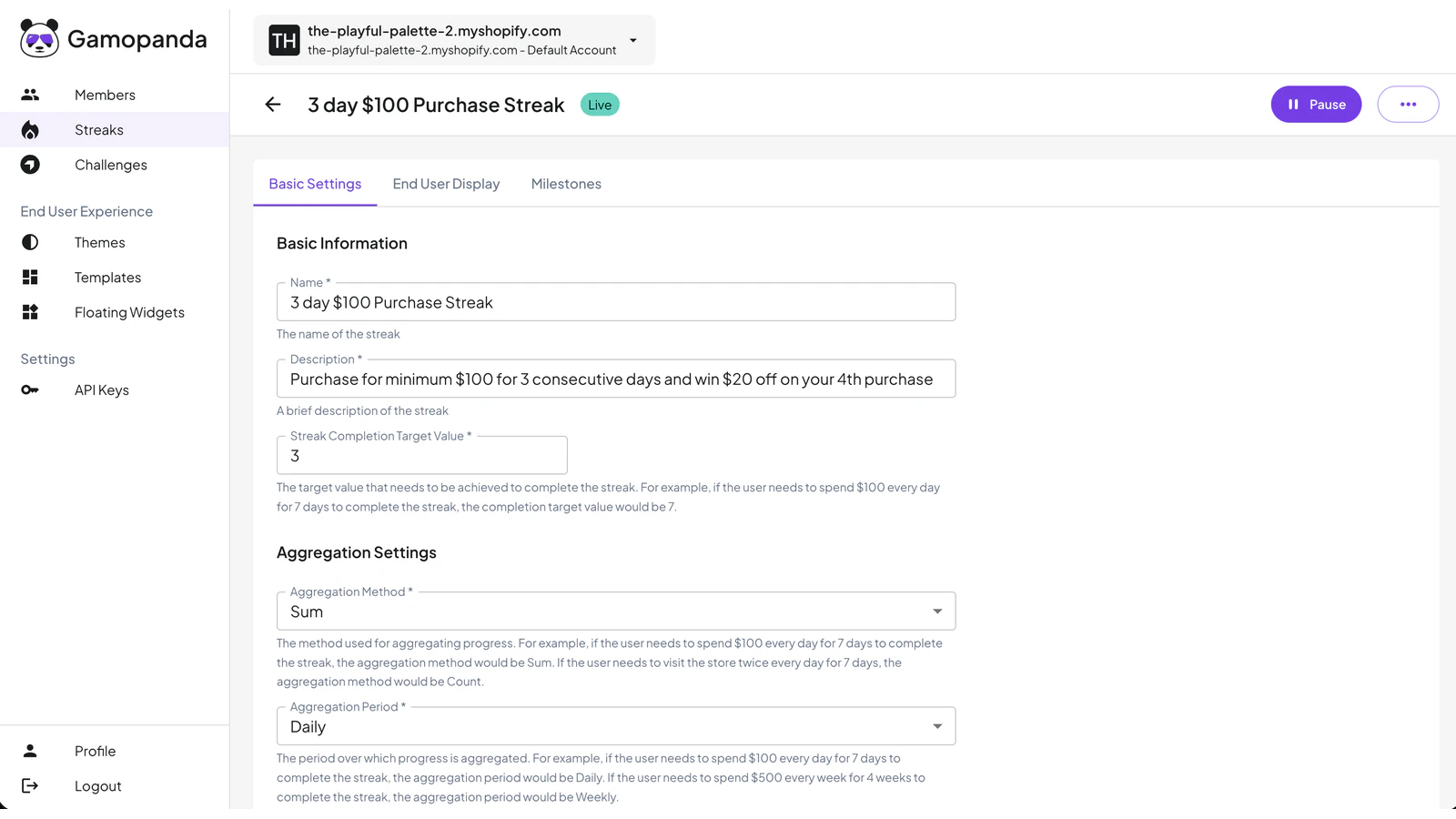This screenshot has width=1456, height=819.
Task: Click the Streak Completion Target Value field
Action: pos(422,455)
